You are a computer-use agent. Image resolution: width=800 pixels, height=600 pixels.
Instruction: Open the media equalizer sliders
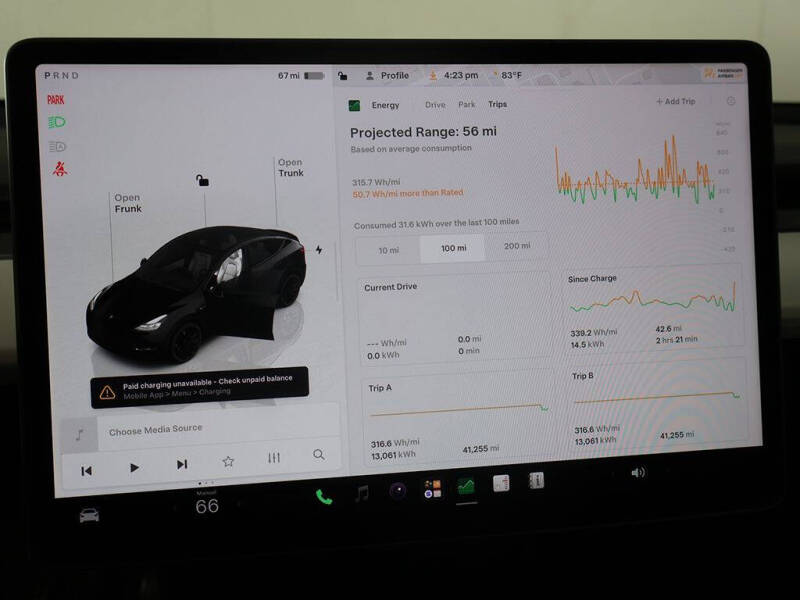pos(274,458)
